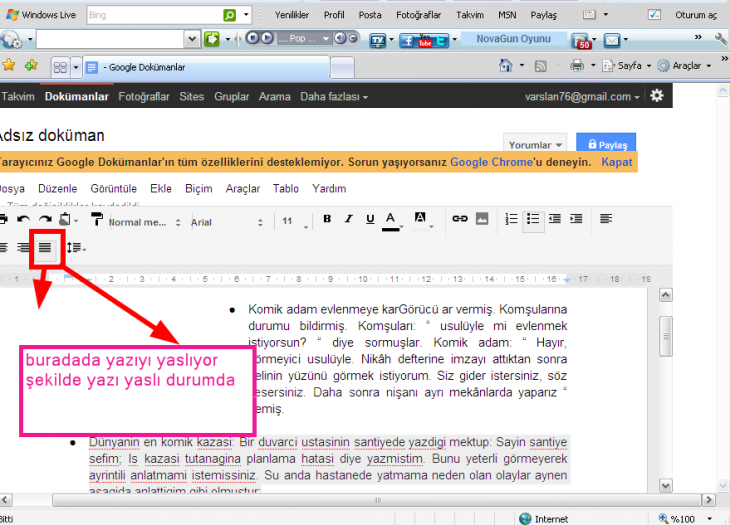Open the blank new browser tab

(x=342, y=67)
